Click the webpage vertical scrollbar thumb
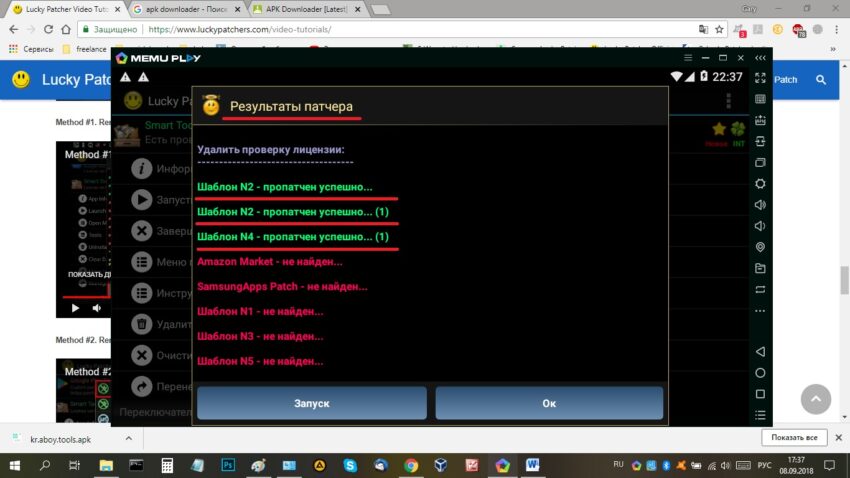850x478 pixels. pos(845,280)
